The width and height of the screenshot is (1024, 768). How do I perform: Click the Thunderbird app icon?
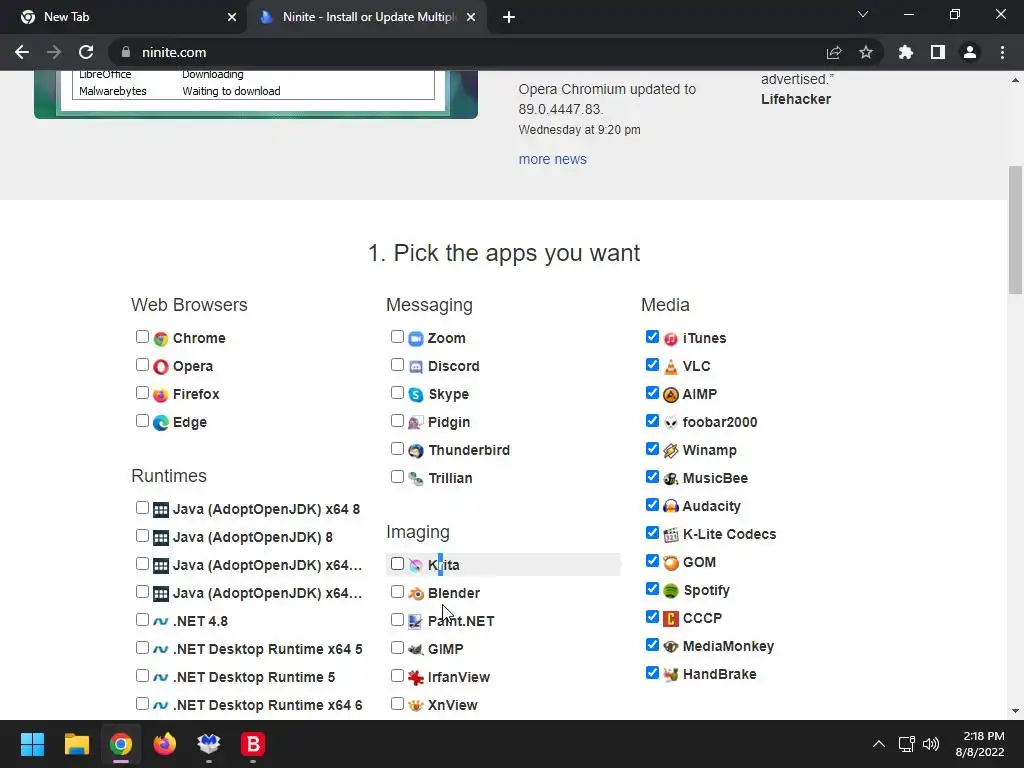click(x=416, y=451)
